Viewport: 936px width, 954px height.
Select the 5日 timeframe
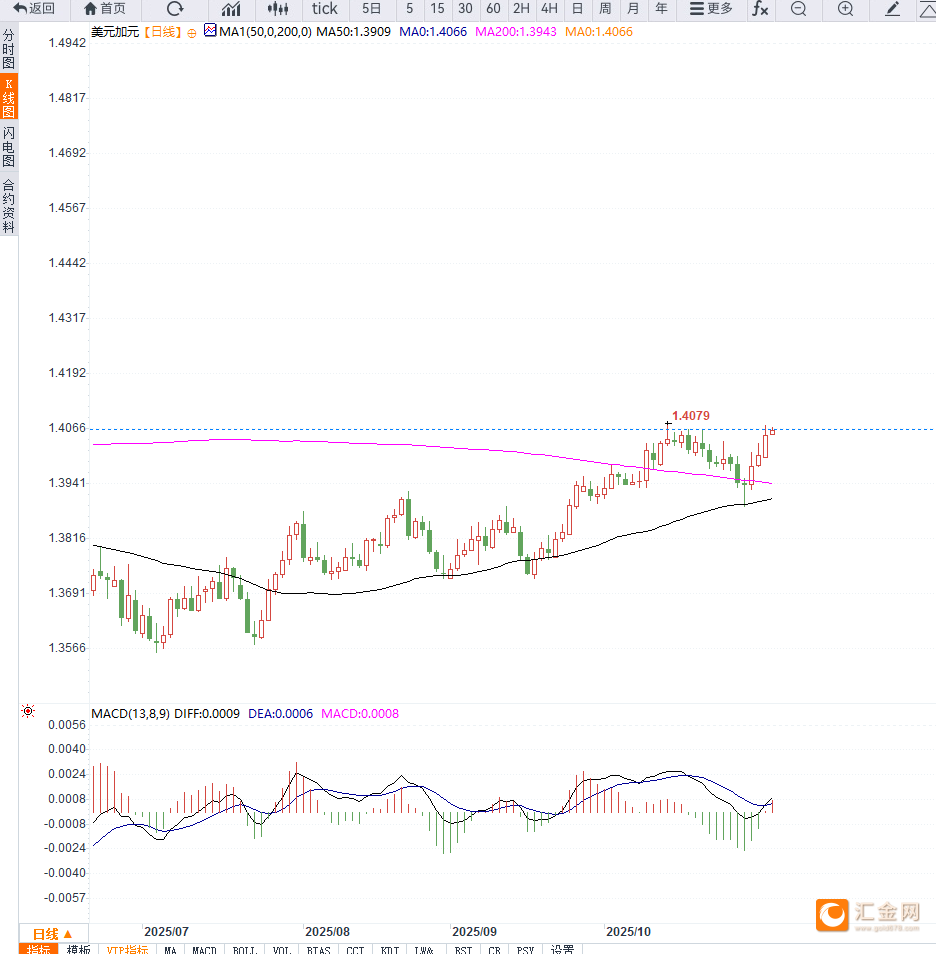pos(371,9)
